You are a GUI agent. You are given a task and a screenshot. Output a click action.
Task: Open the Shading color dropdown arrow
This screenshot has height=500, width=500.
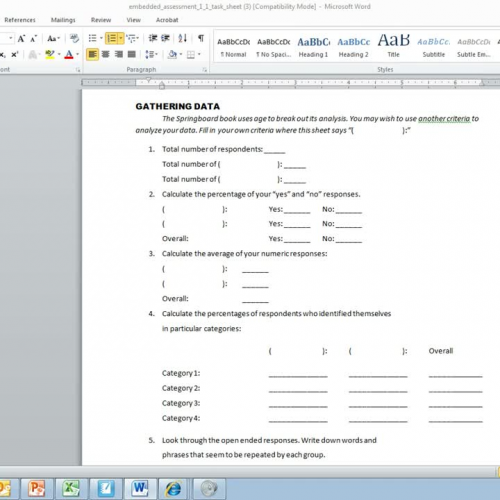click(181, 54)
